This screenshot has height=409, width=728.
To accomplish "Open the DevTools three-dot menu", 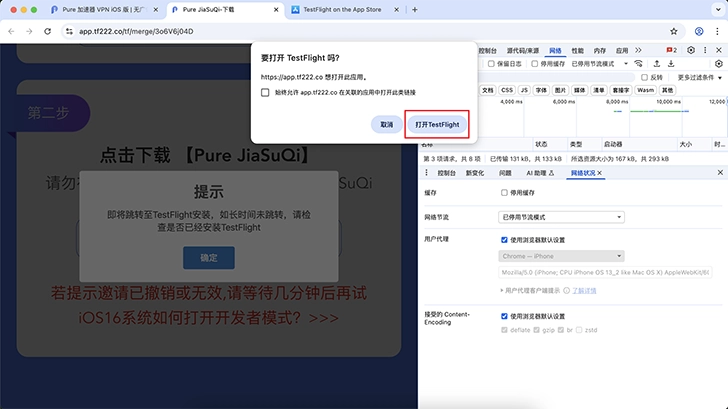I will (x=704, y=49).
